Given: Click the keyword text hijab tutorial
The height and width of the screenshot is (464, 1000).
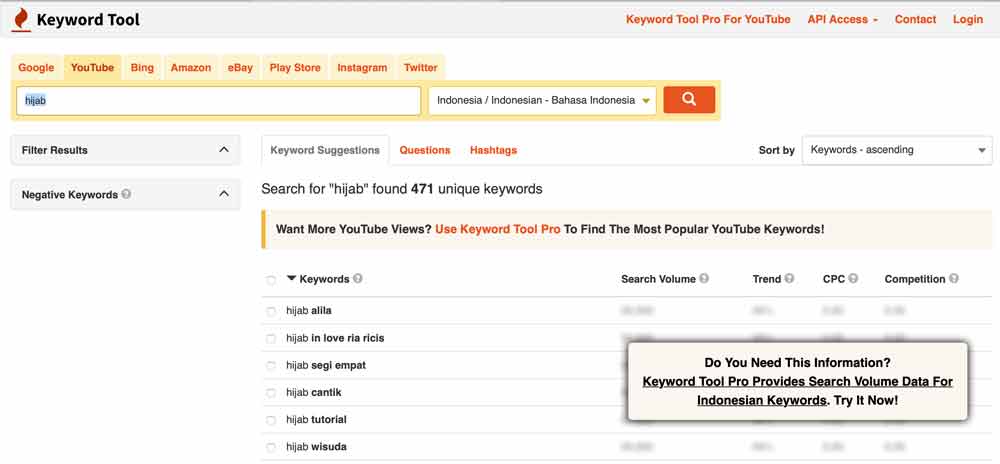Looking at the screenshot, I should click(316, 421).
